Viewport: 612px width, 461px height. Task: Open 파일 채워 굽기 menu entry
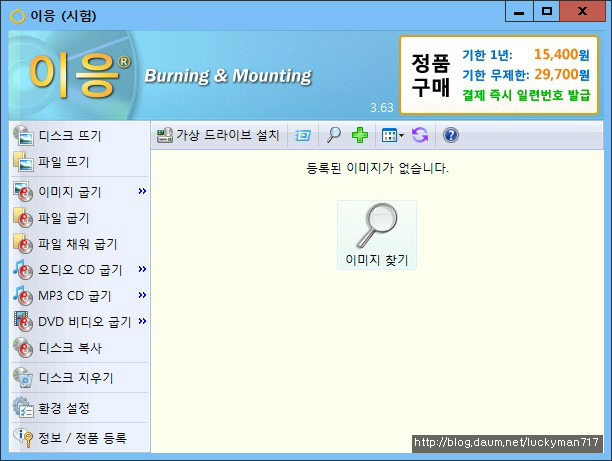[79, 244]
